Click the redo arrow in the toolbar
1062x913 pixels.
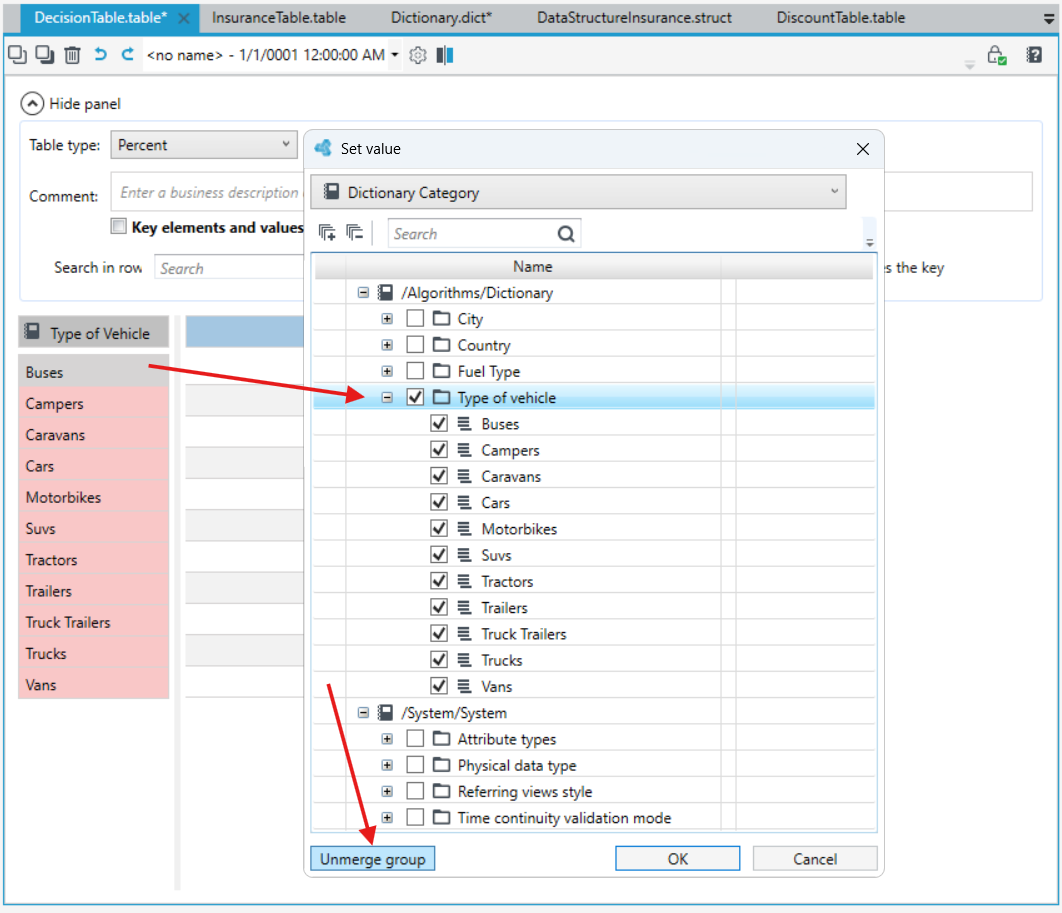click(127, 54)
